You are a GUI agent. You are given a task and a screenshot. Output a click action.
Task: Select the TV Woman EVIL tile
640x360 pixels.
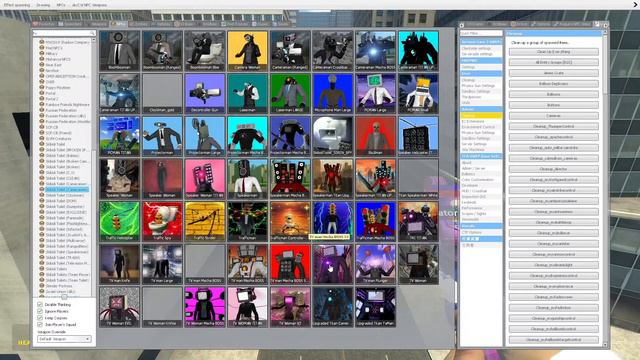pyautogui.click(x=119, y=307)
